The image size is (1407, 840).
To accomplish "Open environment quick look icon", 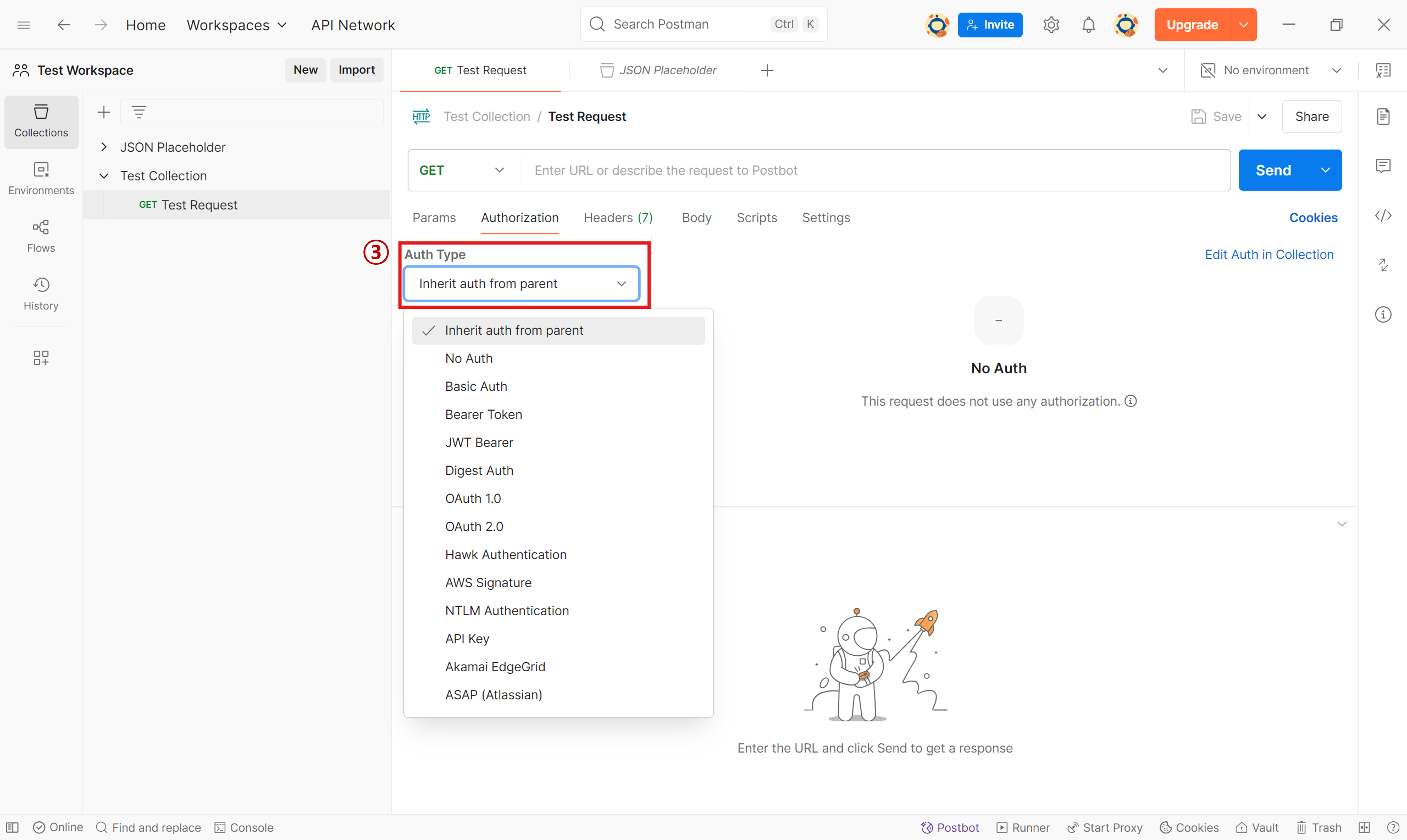I will (1383, 70).
